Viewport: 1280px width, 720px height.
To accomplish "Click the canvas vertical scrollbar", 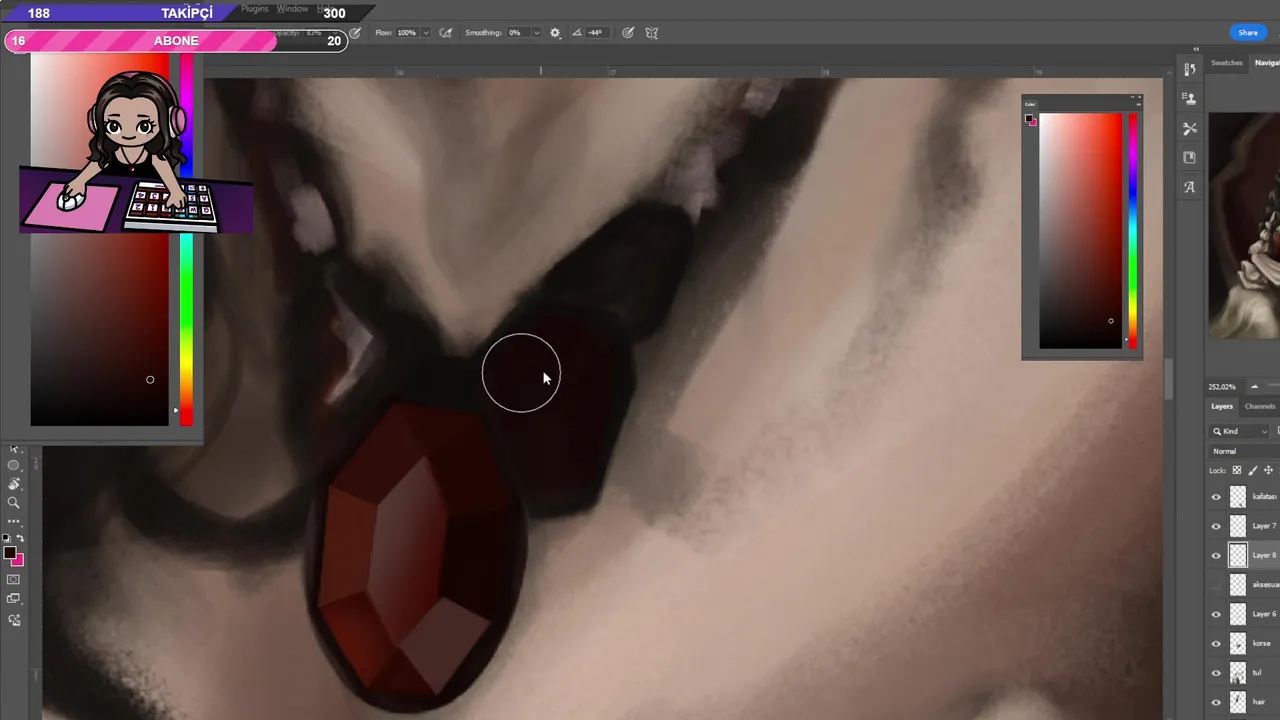I will tap(1168, 380).
